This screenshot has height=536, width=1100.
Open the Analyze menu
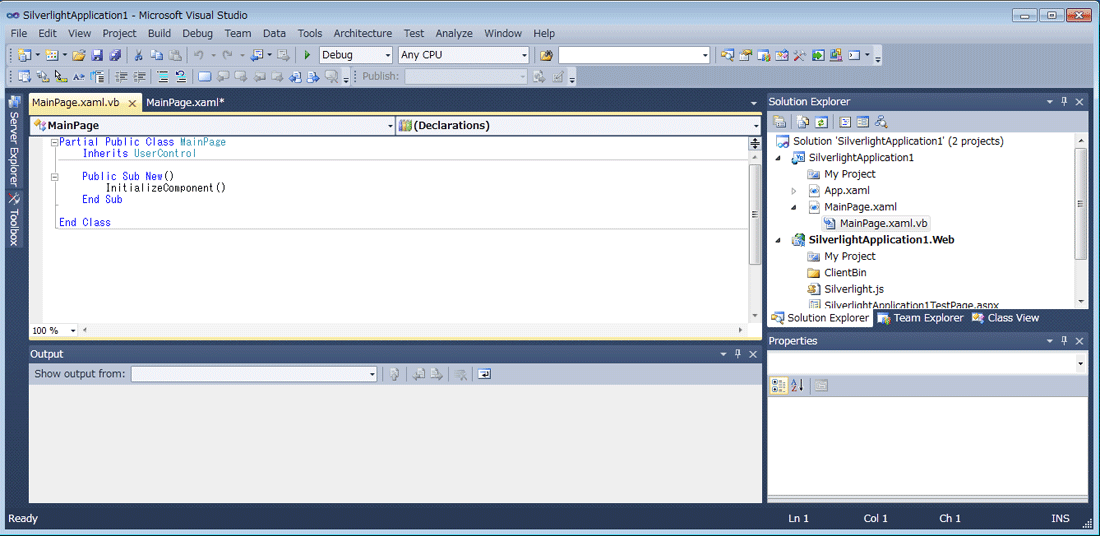pos(454,33)
